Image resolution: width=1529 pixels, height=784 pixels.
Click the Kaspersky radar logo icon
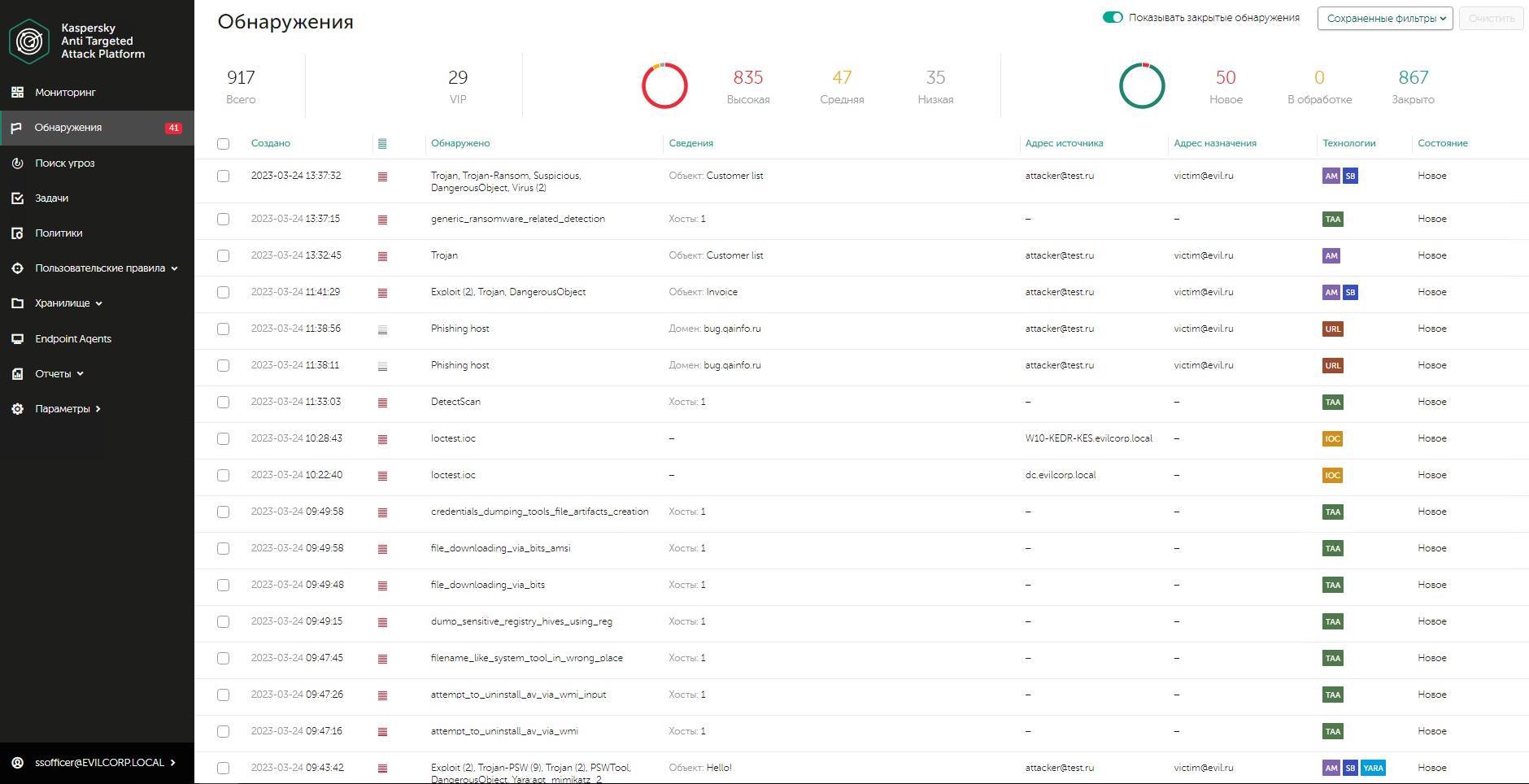click(29, 41)
